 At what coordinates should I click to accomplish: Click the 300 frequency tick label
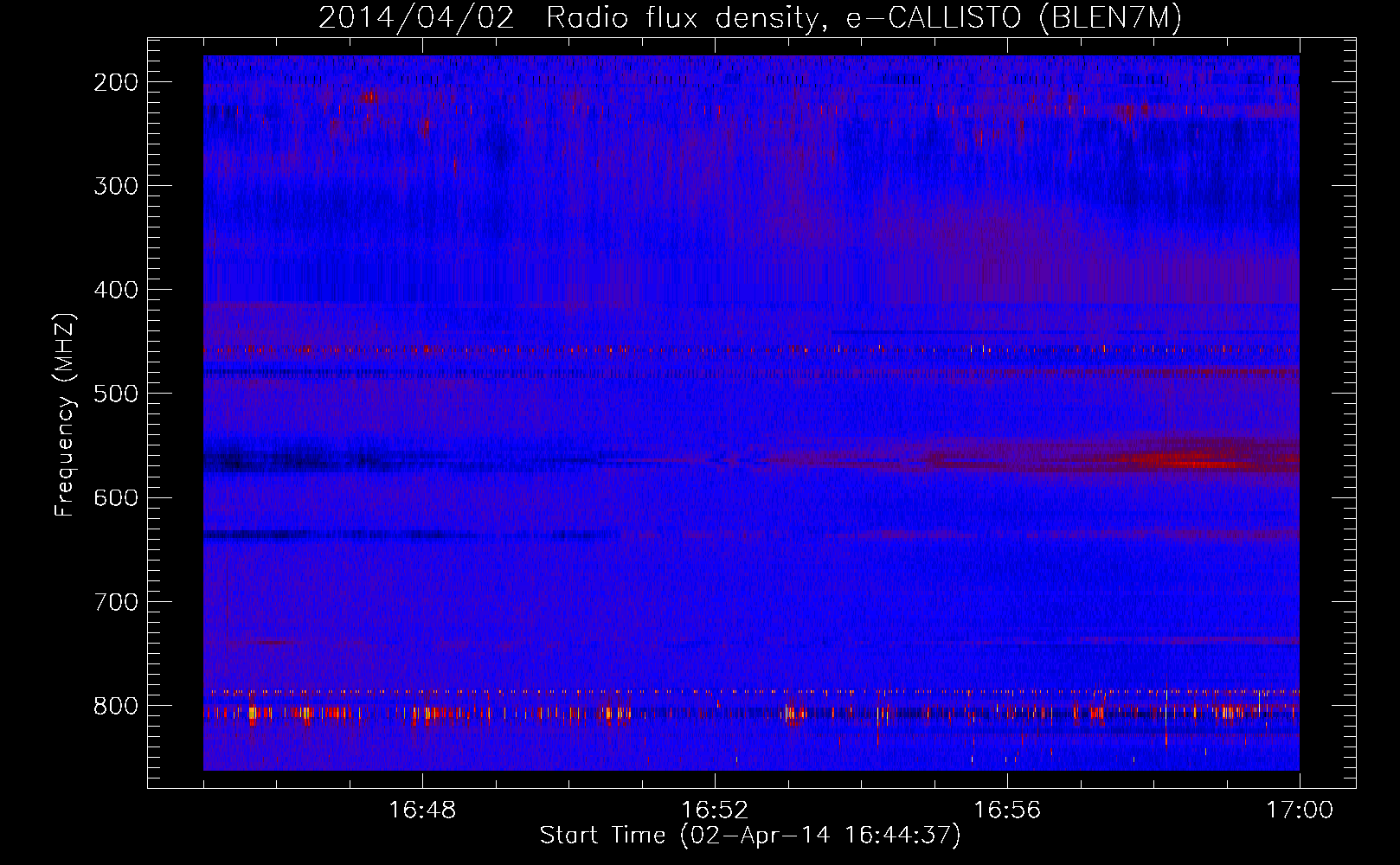(x=115, y=186)
